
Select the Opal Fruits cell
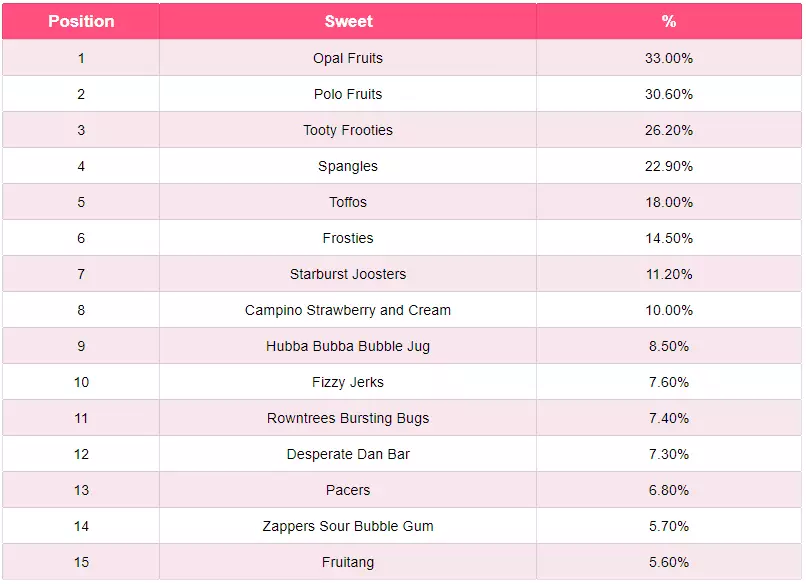348,58
